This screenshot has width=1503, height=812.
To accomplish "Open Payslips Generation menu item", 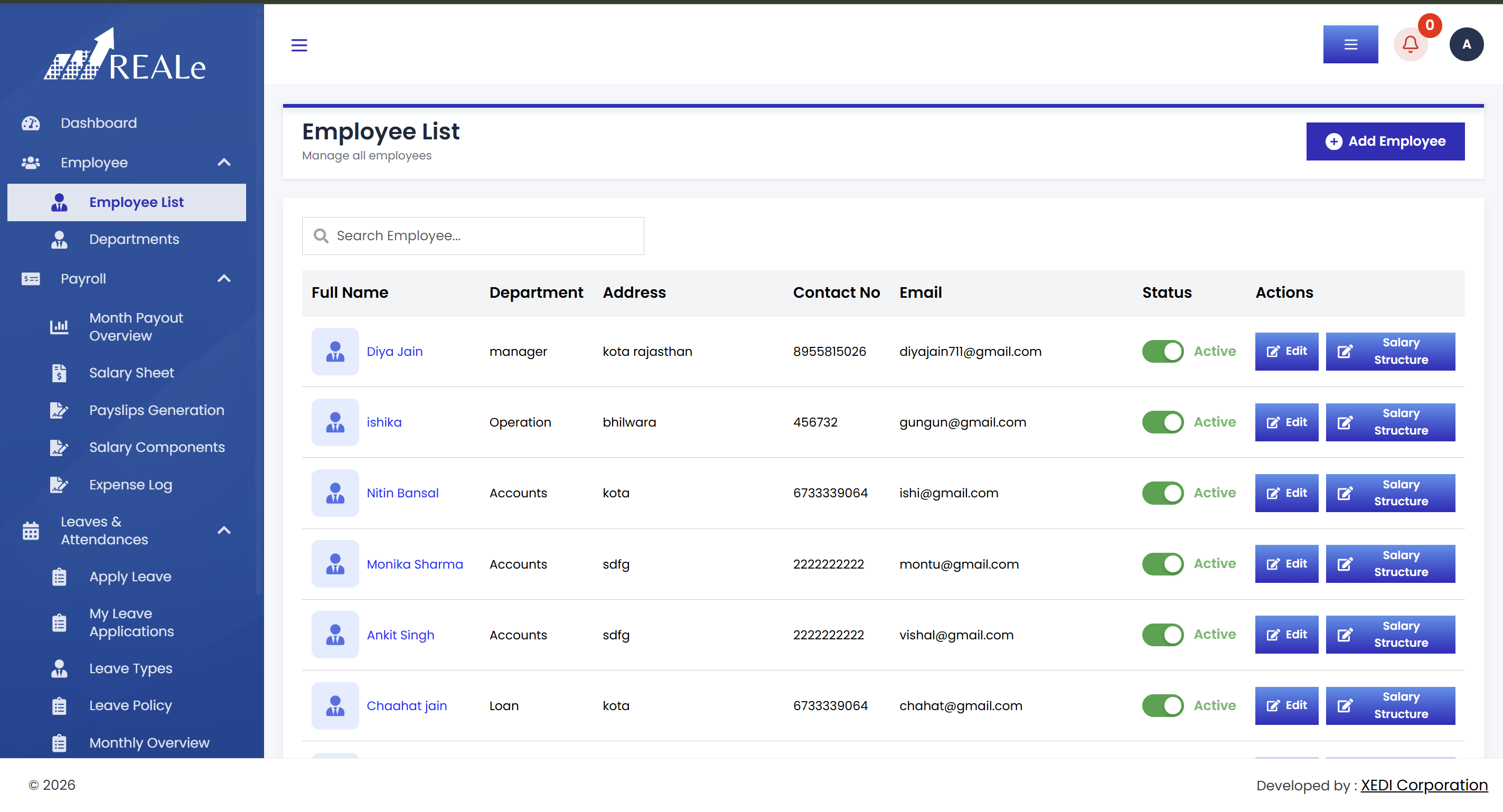I will click(x=127, y=410).
